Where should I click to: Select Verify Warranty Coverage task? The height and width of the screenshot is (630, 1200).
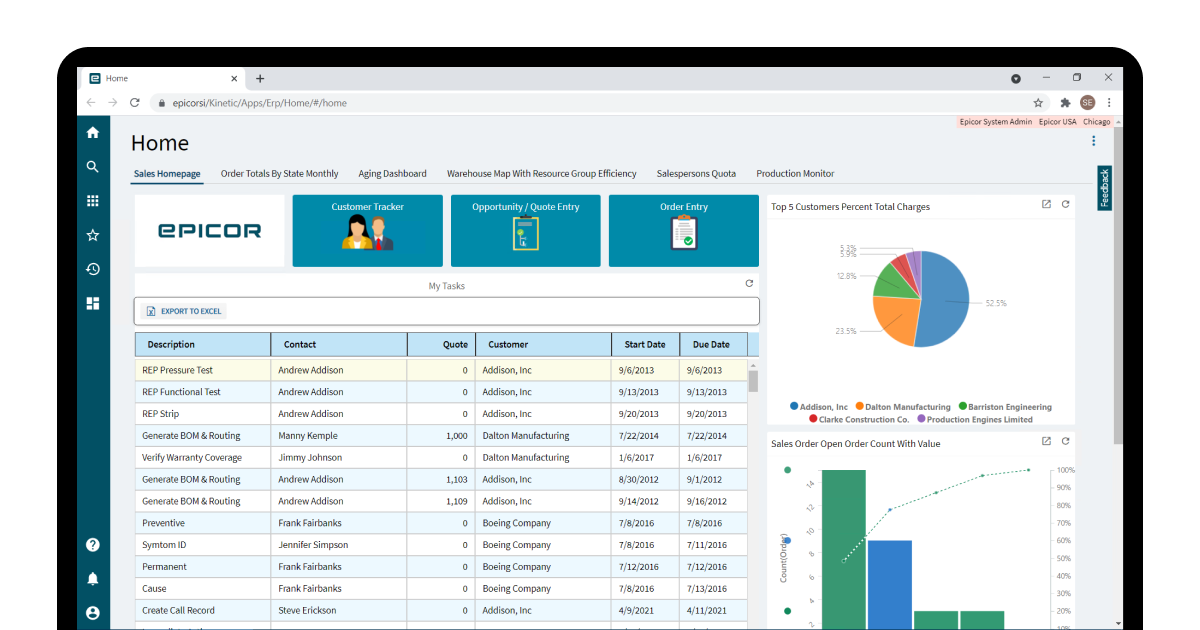[x=441, y=457]
